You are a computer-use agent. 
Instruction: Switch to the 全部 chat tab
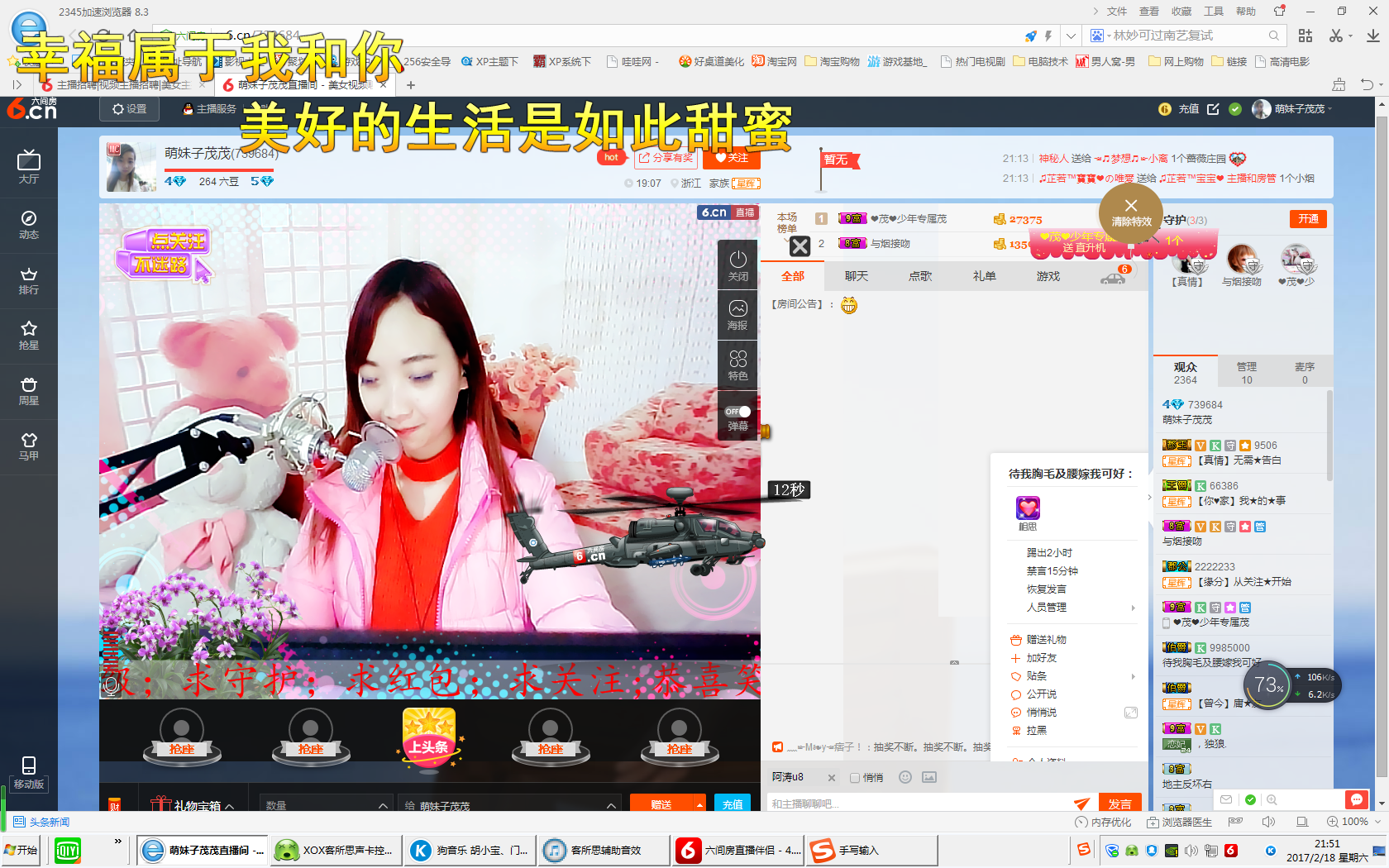pyautogui.click(x=793, y=276)
